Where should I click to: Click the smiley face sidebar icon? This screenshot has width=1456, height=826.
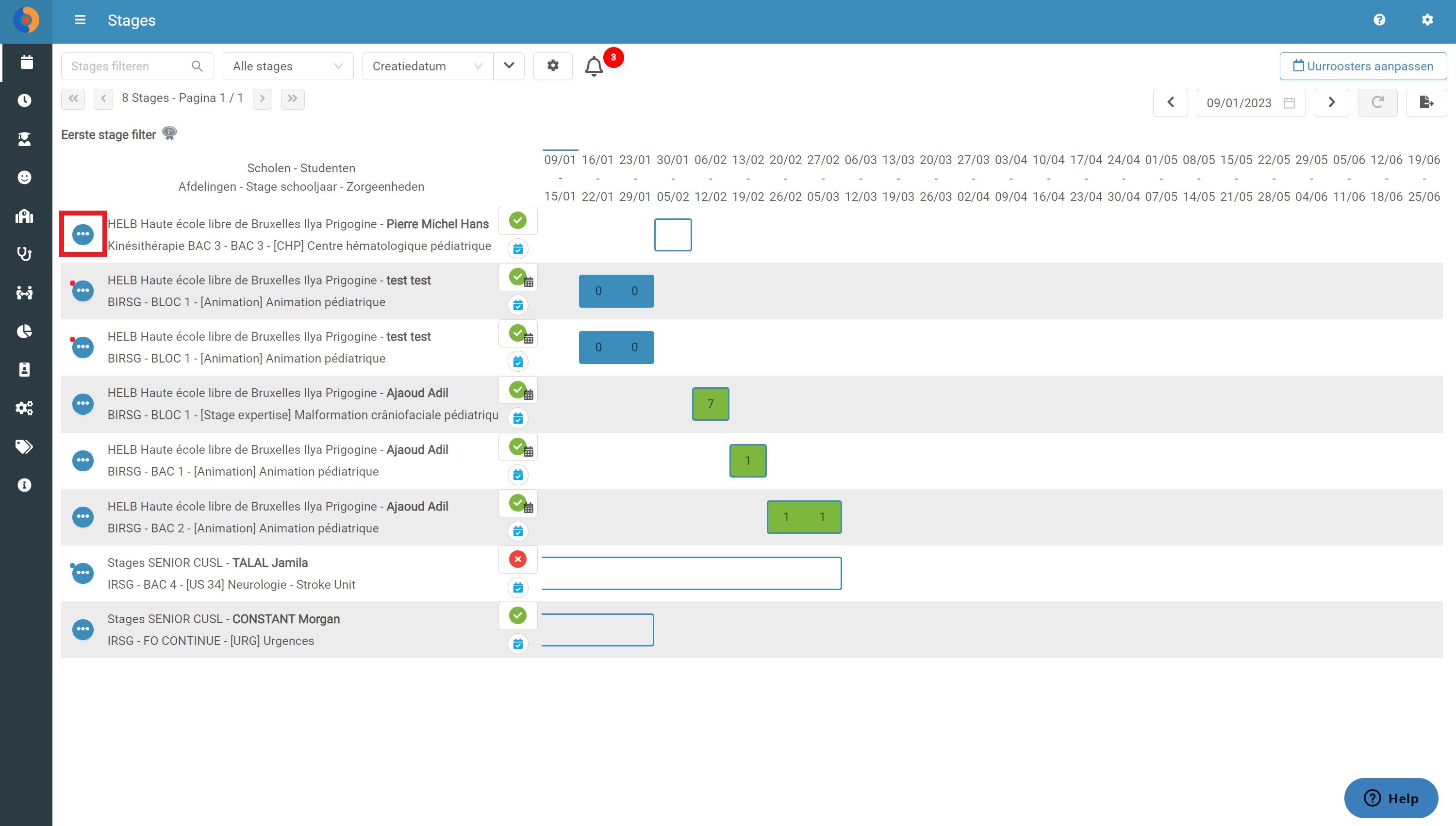(24, 178)
